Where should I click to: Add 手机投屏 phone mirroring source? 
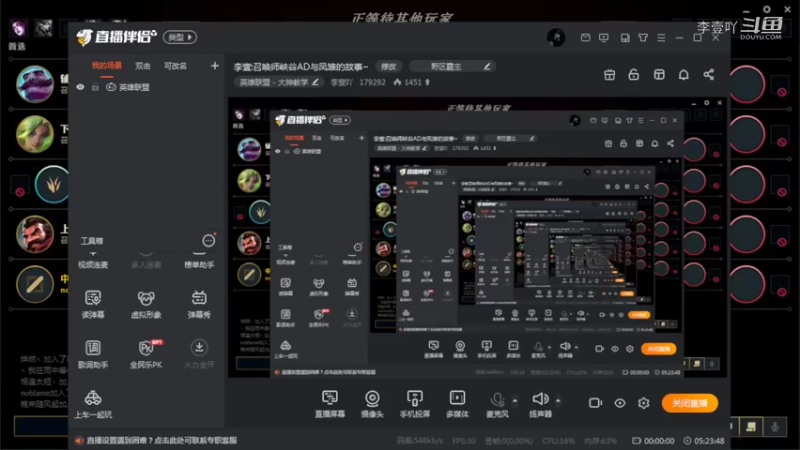[415, 404]
